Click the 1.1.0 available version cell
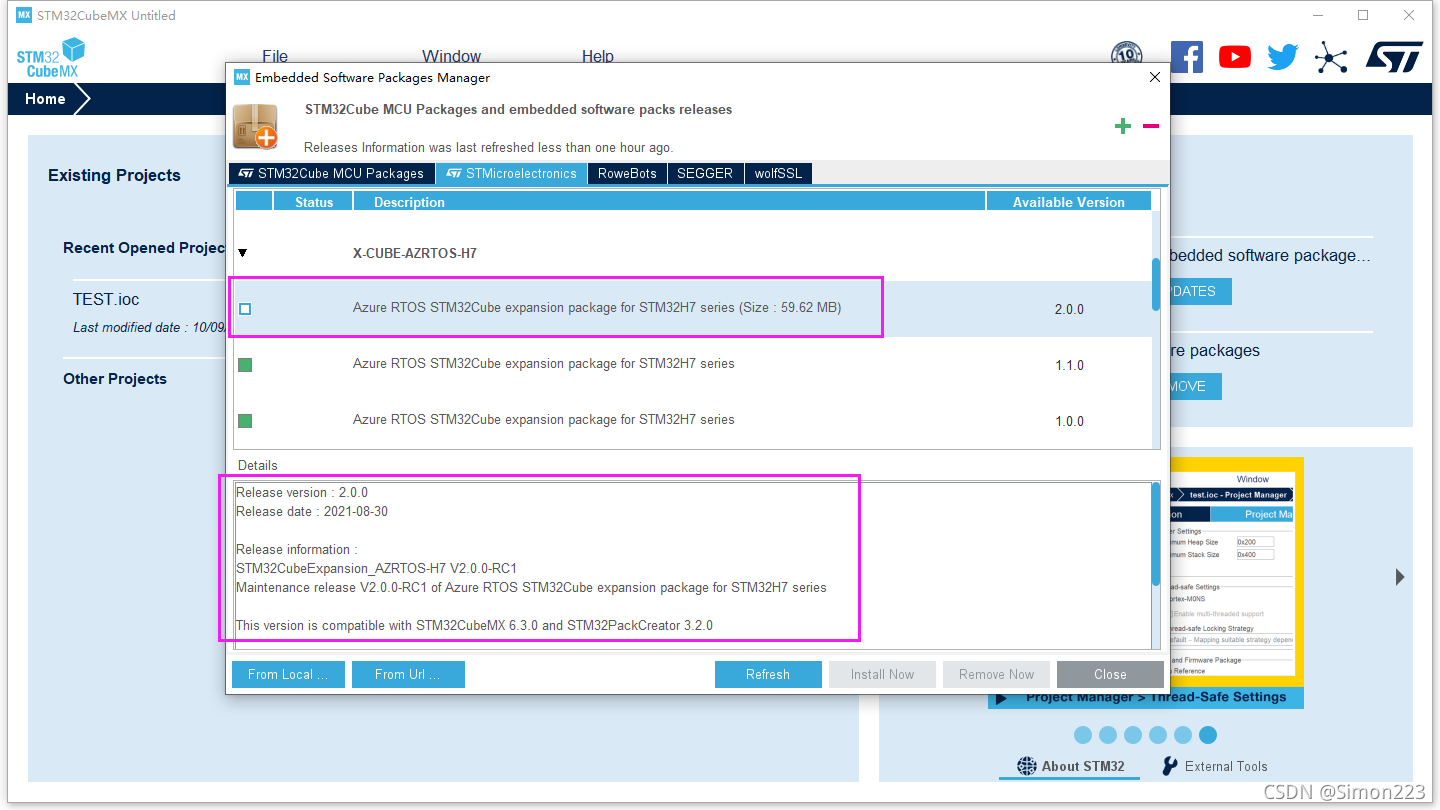 [x=1069, y=365]
